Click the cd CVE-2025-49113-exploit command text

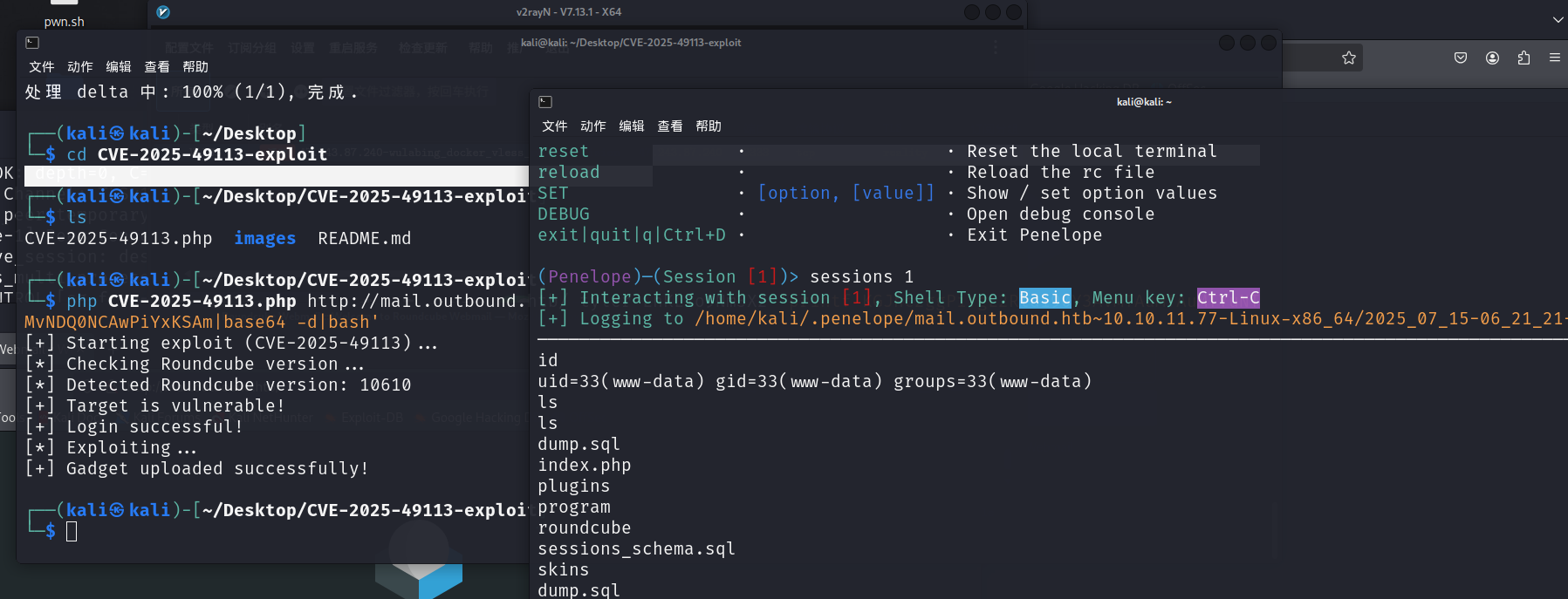click(196, 155)
